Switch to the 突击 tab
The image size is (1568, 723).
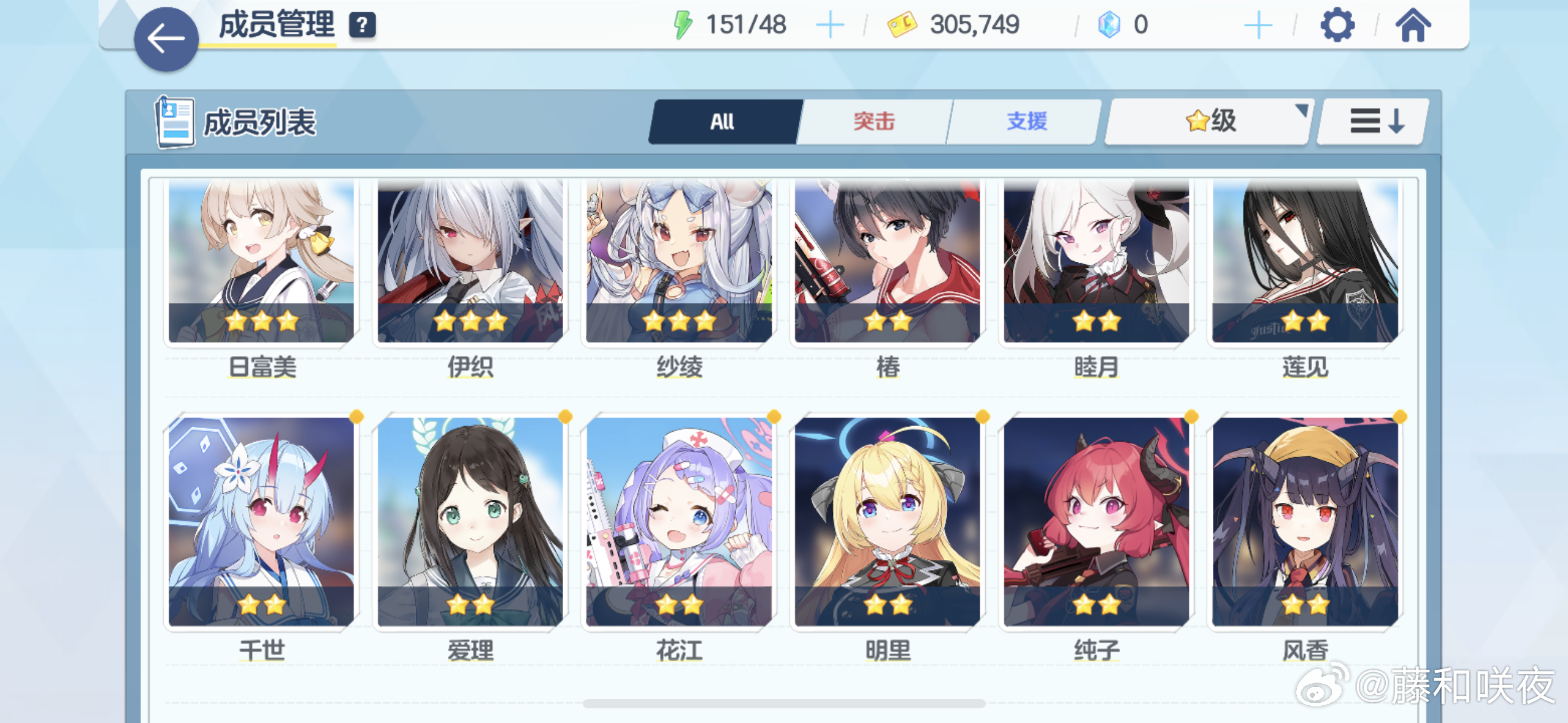click(x=874, y=121)
